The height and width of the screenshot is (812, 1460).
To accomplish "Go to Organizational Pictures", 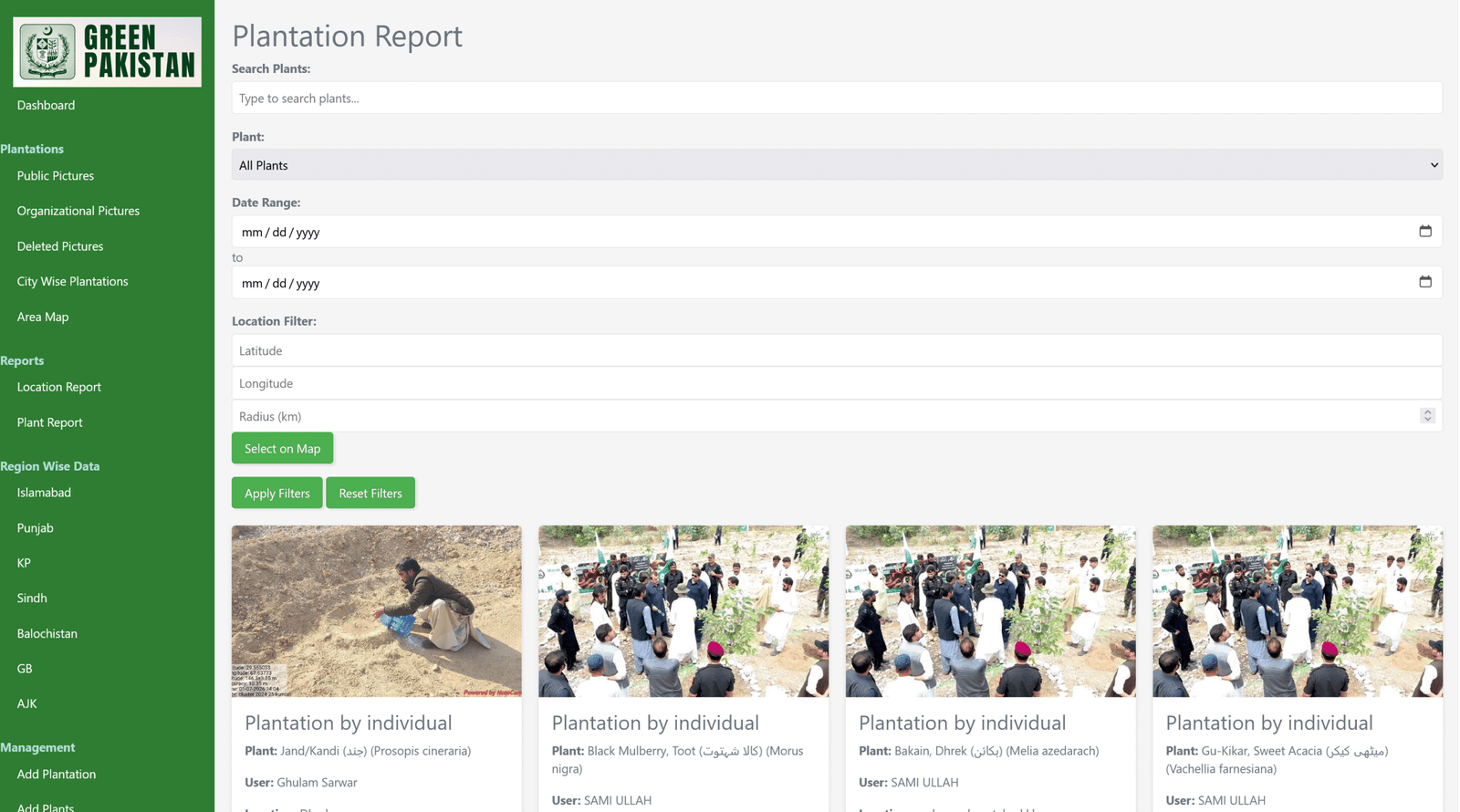I will [78, 211].
